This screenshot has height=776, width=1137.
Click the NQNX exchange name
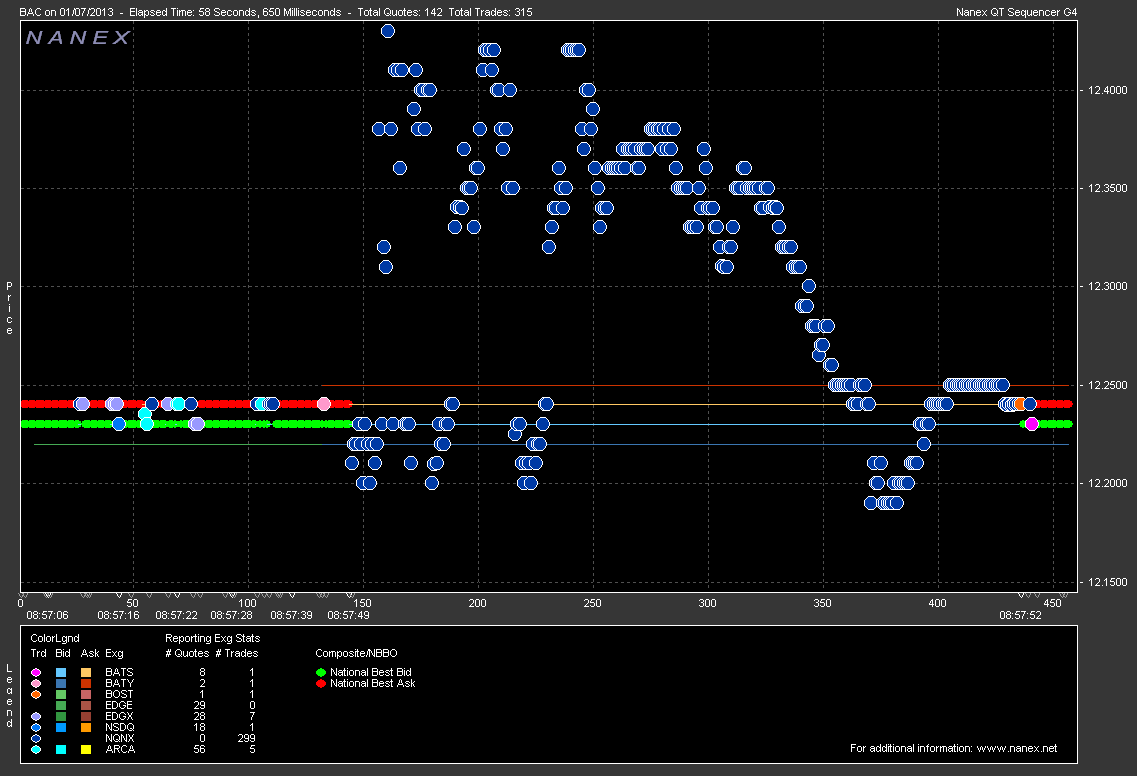pos(120,738)
